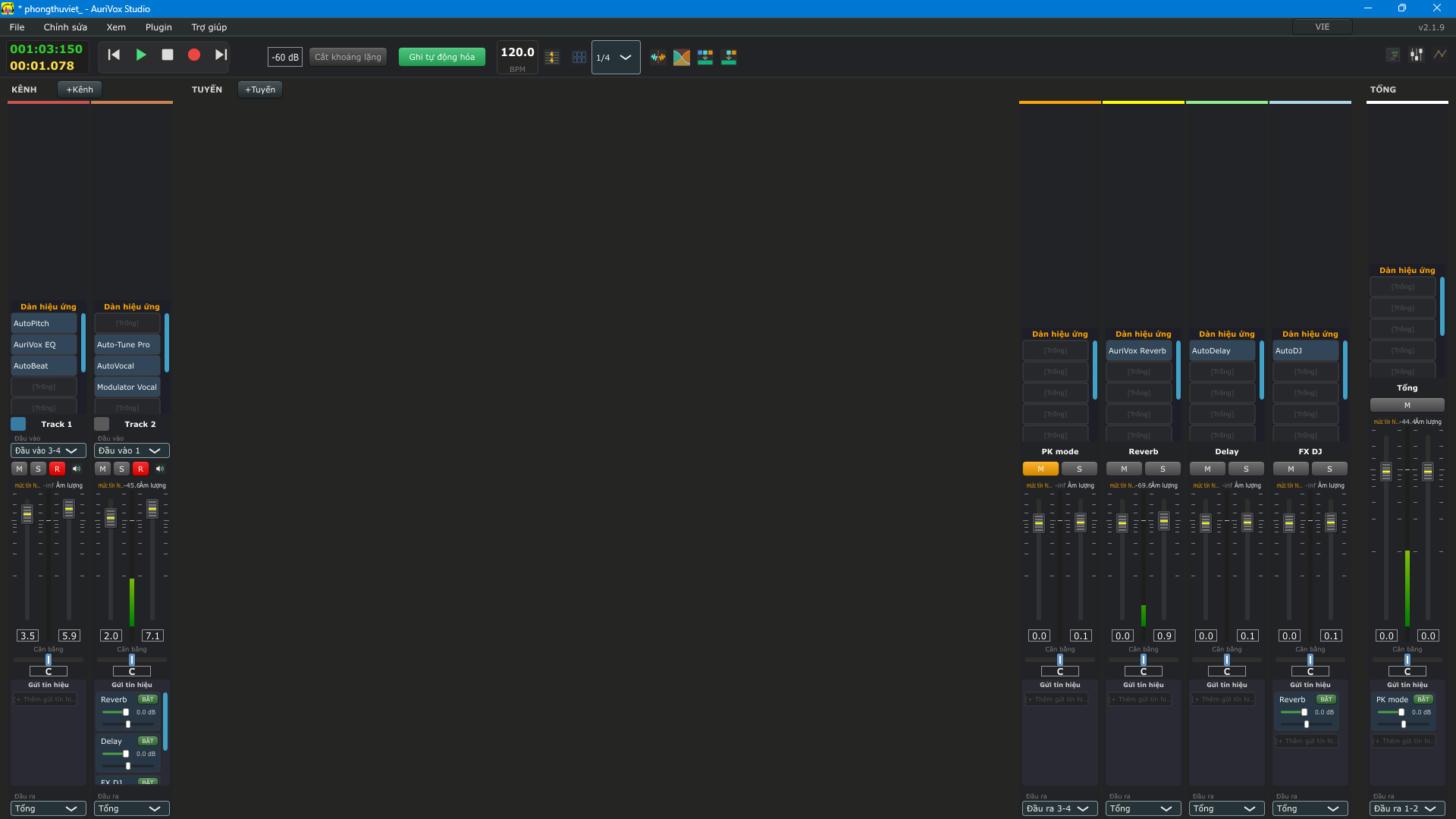Open the File menu
1456x819 pixels.
pyautogui.click(x=17, y=27)
